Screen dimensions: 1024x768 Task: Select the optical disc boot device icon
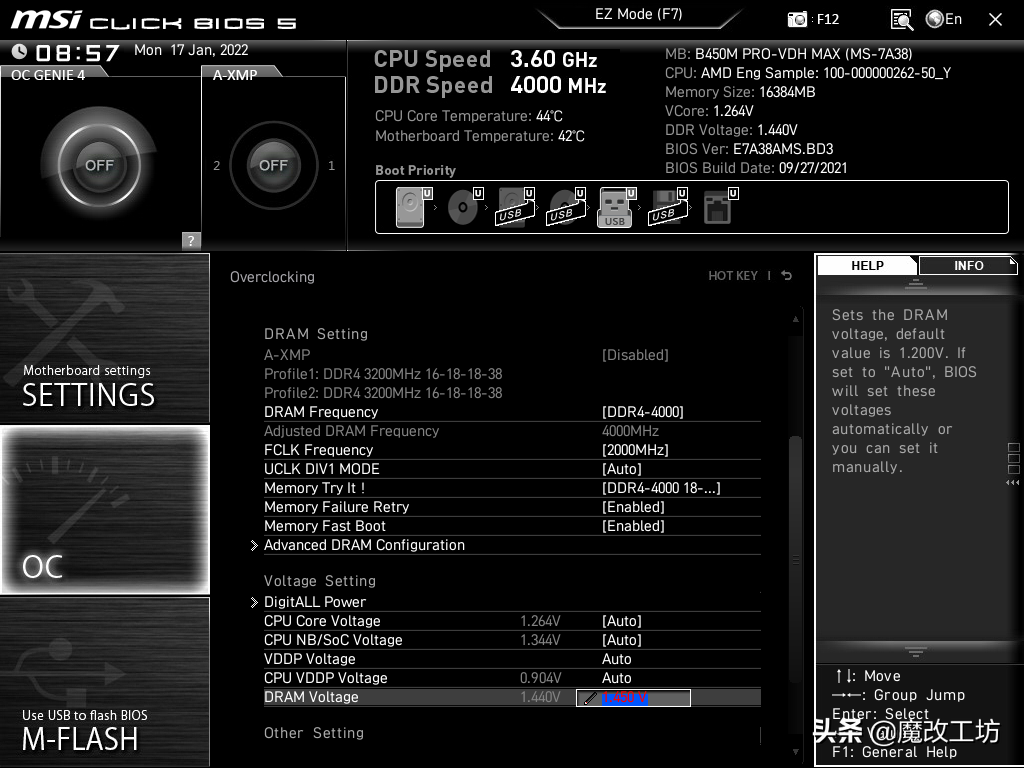click(x=465, y=207)
